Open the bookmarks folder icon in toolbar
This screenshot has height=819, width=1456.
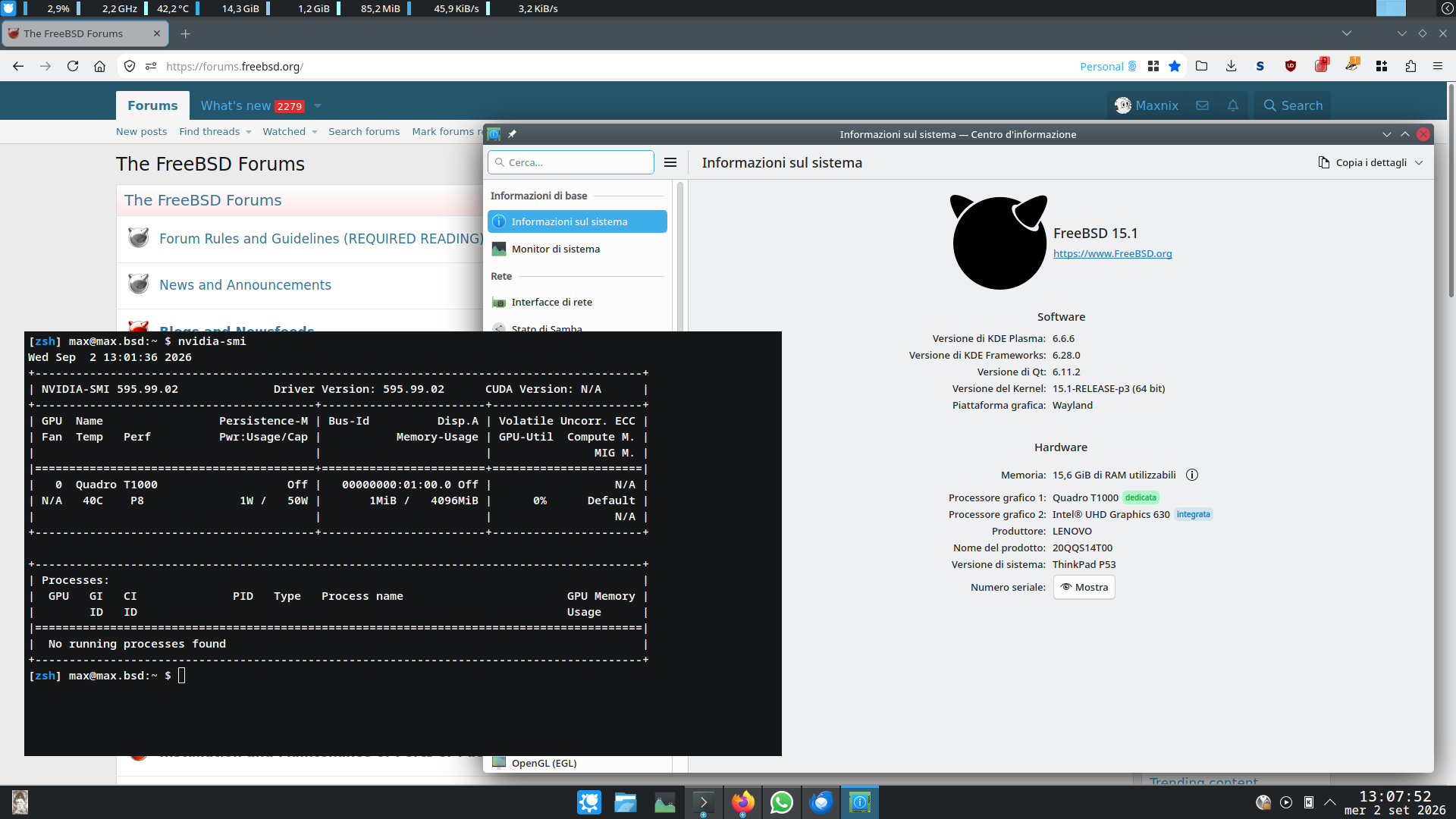point(1202,67)
